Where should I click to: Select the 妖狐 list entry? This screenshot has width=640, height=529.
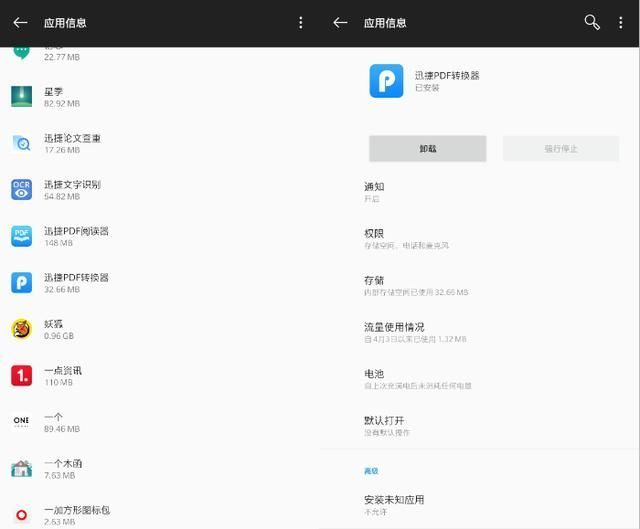click(160, 329)
